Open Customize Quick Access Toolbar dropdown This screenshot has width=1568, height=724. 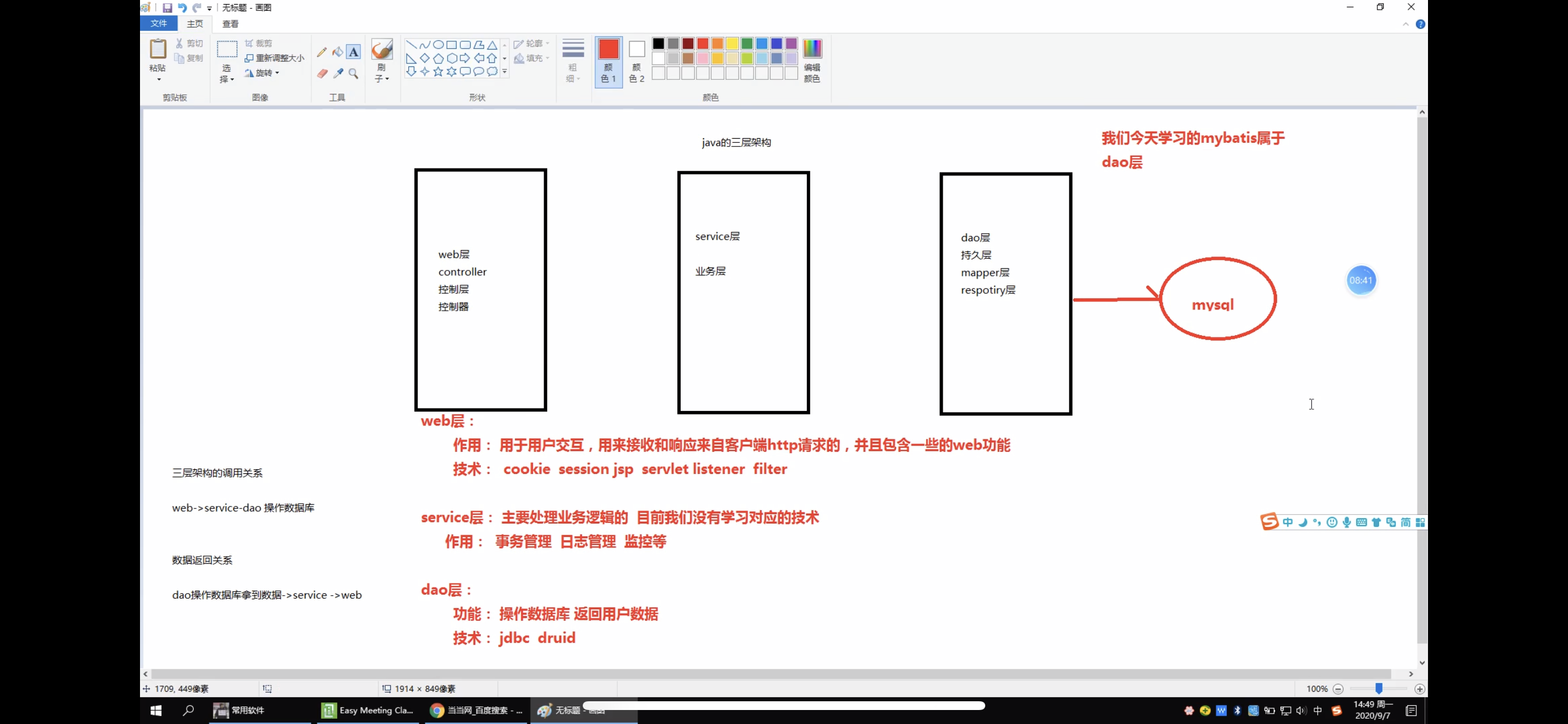pyautogui.click(x=209, y=8)
